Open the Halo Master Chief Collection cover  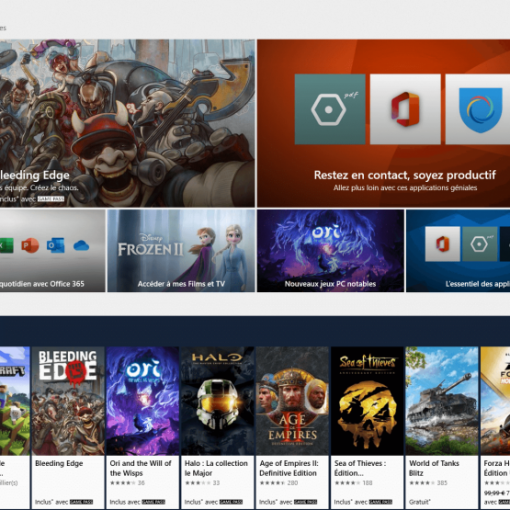click(217, 401)
